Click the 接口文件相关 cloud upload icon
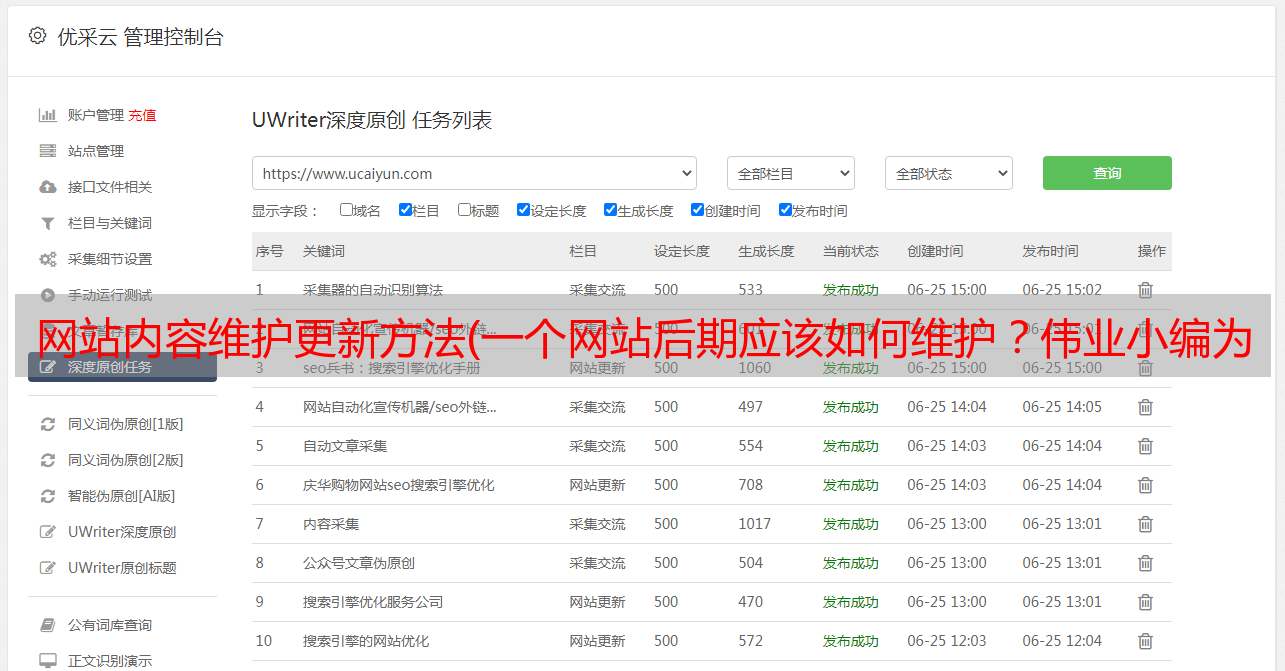1285x671 pixels. tap(47, 187)
